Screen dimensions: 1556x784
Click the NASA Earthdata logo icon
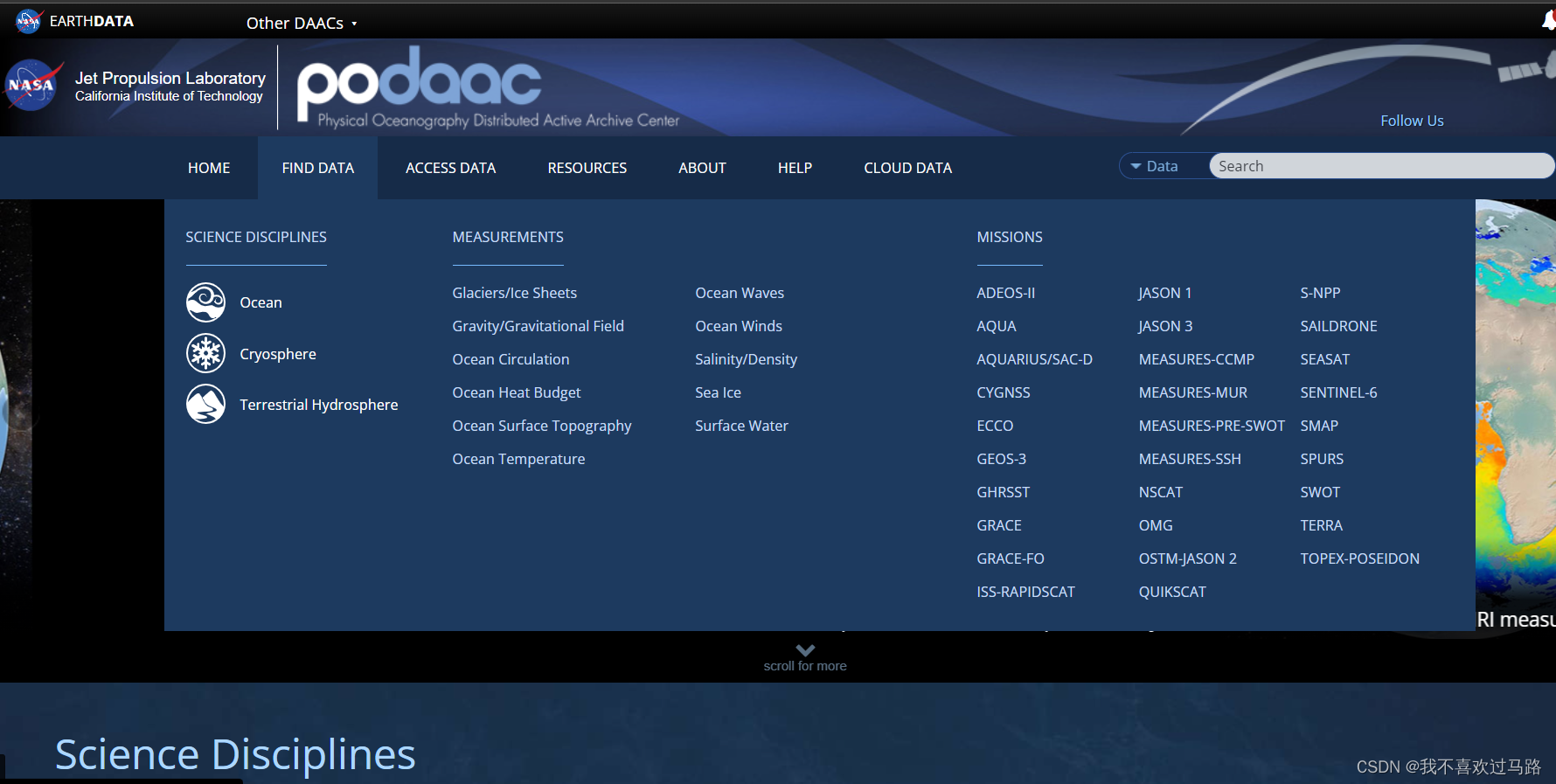point(28,21)
